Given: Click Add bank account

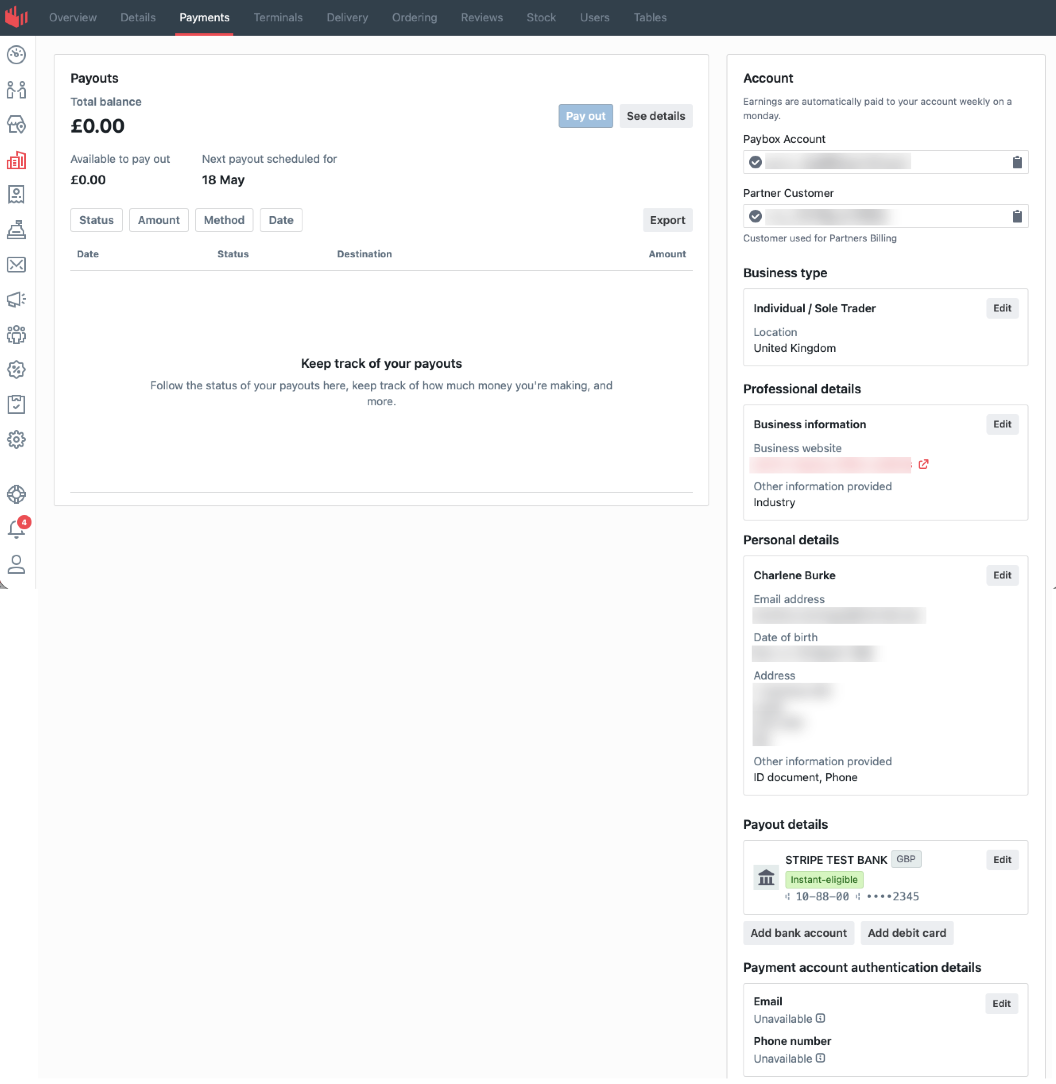Looking at the screenshot, I should pyautogui.click(x=799, y=933).
